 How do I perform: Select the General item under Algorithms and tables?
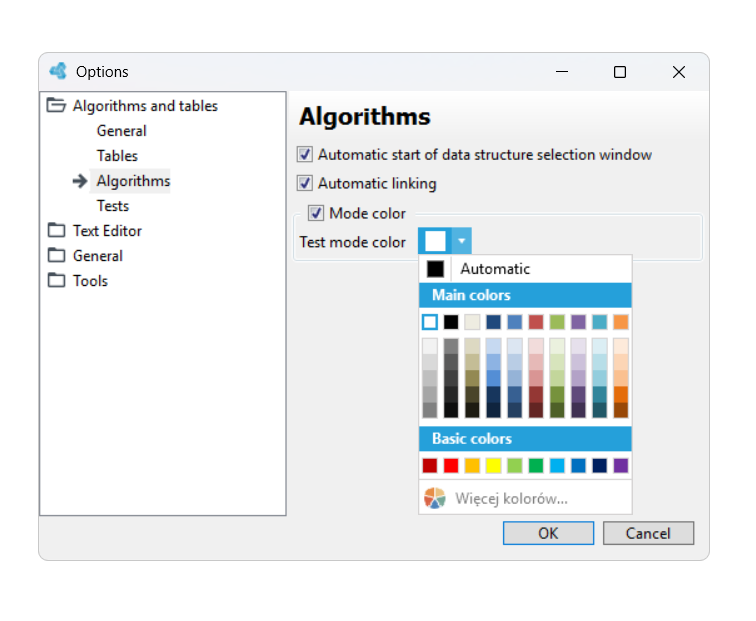(122, 131)
